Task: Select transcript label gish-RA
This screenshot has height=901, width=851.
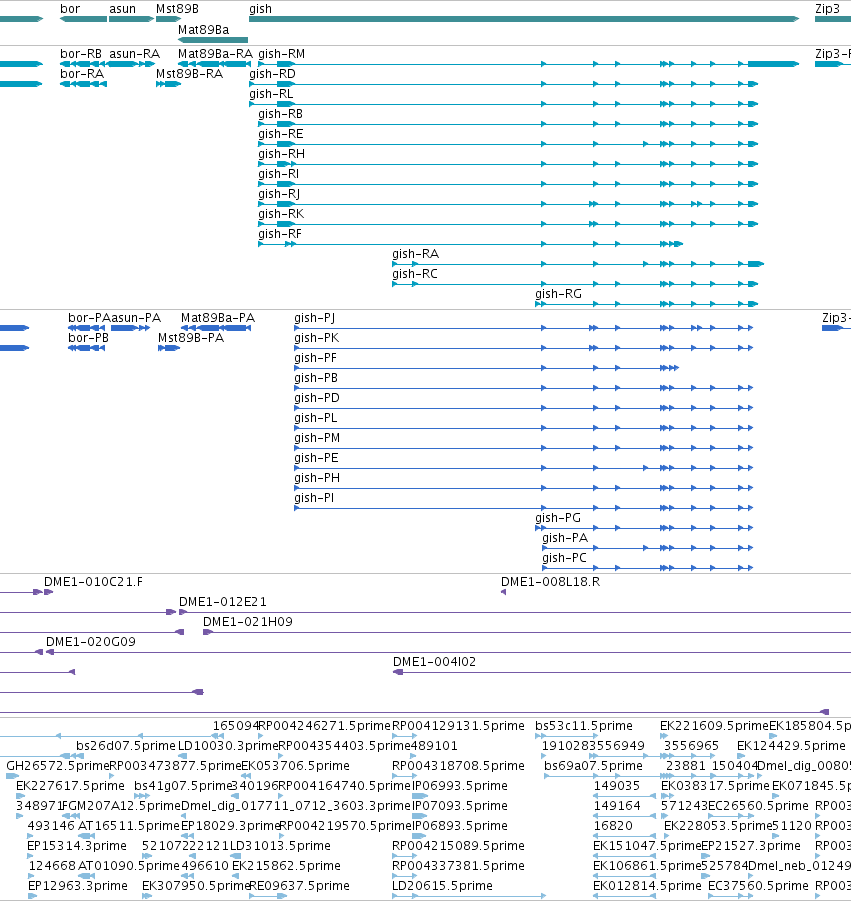Action: tap(415, 254)
